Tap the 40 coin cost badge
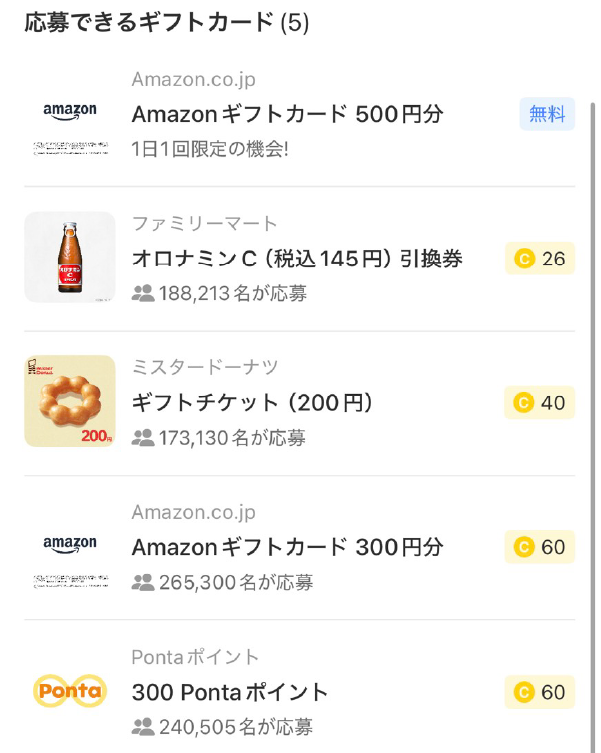This screenshot has height=753, width=601. [540, 403]
